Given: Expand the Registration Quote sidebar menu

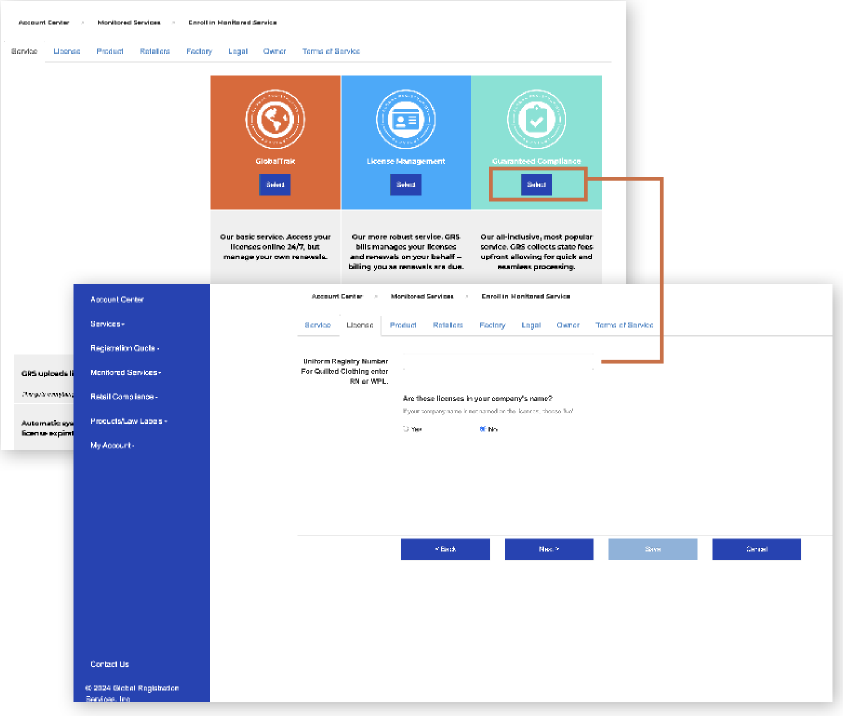Looking at the screenshot, I should pos(124,348).
